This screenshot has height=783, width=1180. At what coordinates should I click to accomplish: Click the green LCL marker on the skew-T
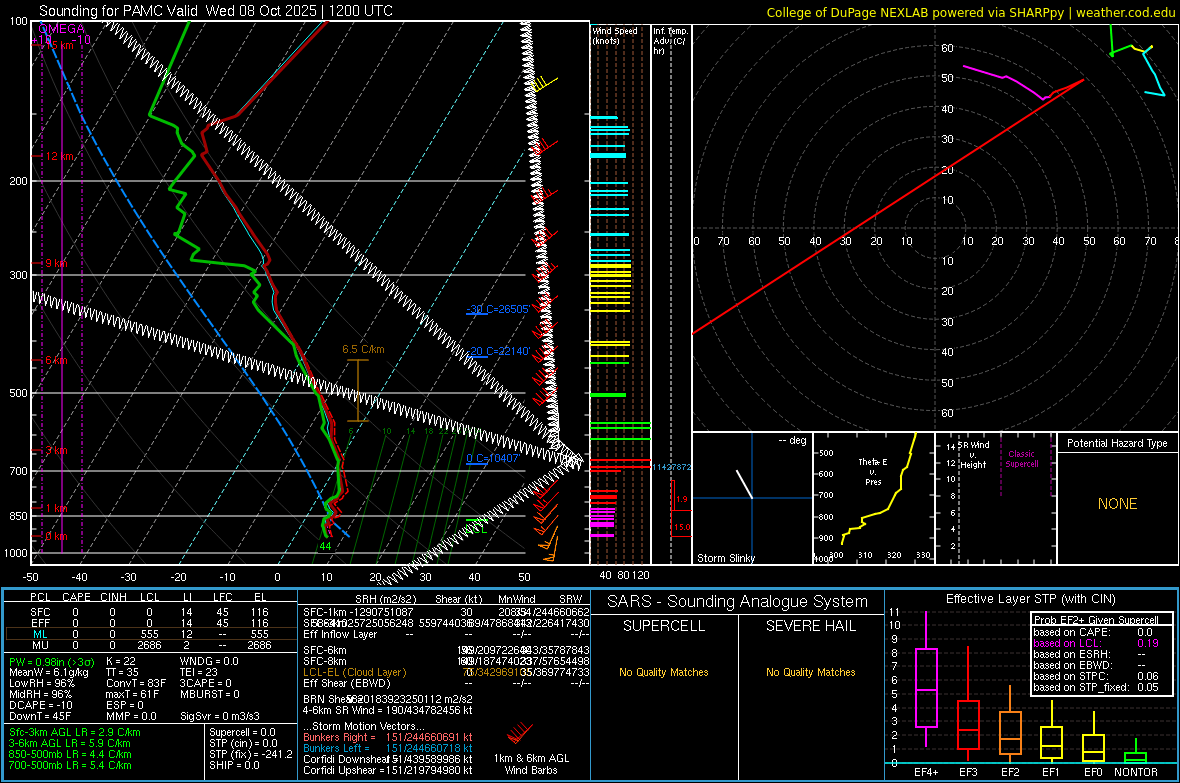[476, 525]
